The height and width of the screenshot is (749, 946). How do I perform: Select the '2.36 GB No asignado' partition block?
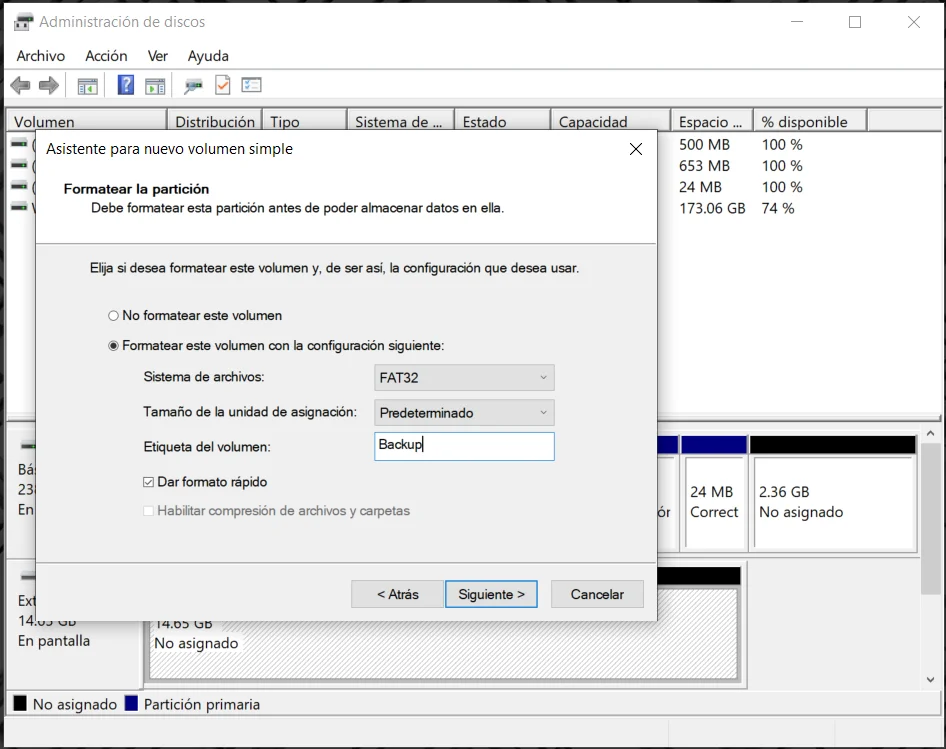tap(833, 503)
